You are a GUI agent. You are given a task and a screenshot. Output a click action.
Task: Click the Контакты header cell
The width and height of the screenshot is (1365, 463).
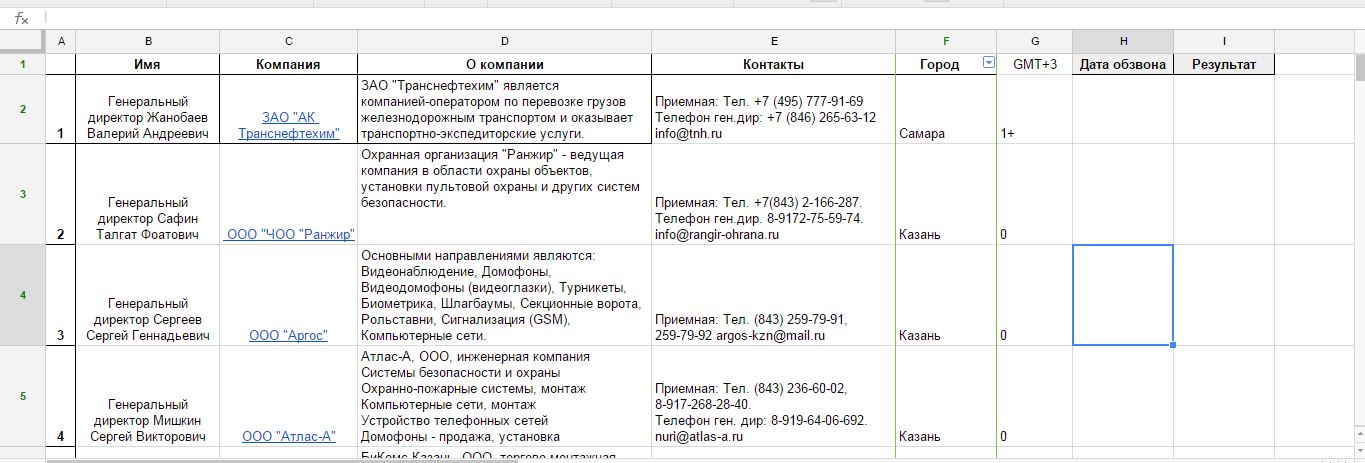coord(773,64)
